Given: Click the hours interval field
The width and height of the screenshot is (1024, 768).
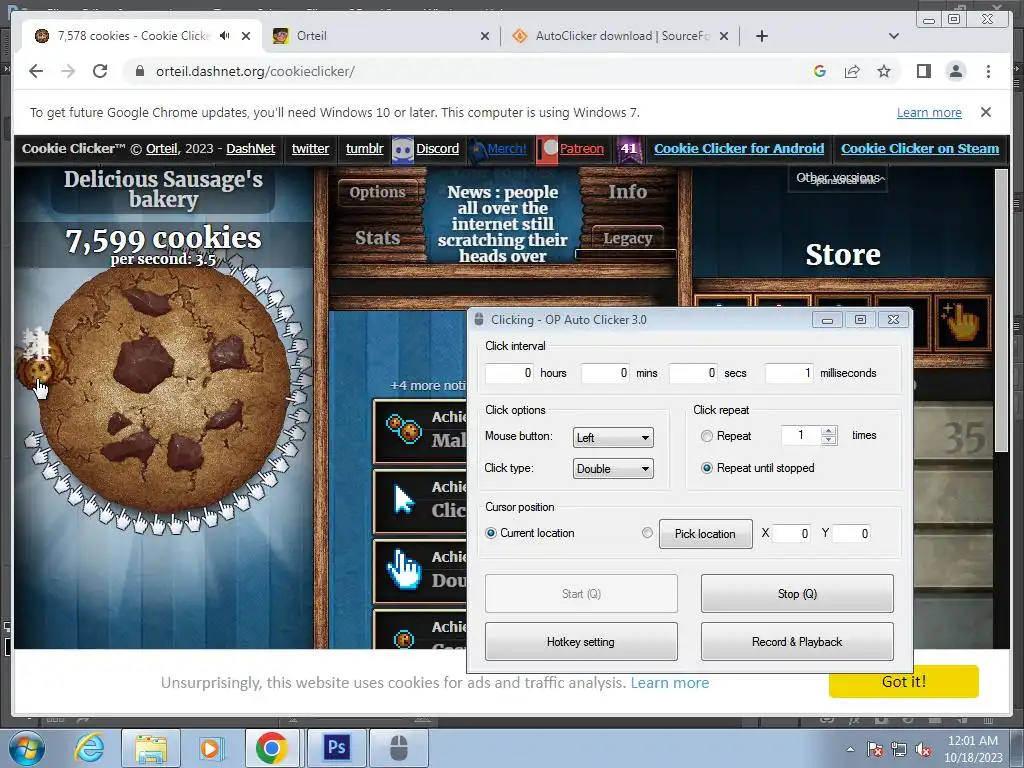Looking at the screenshot, I should [x=509, y=373].
